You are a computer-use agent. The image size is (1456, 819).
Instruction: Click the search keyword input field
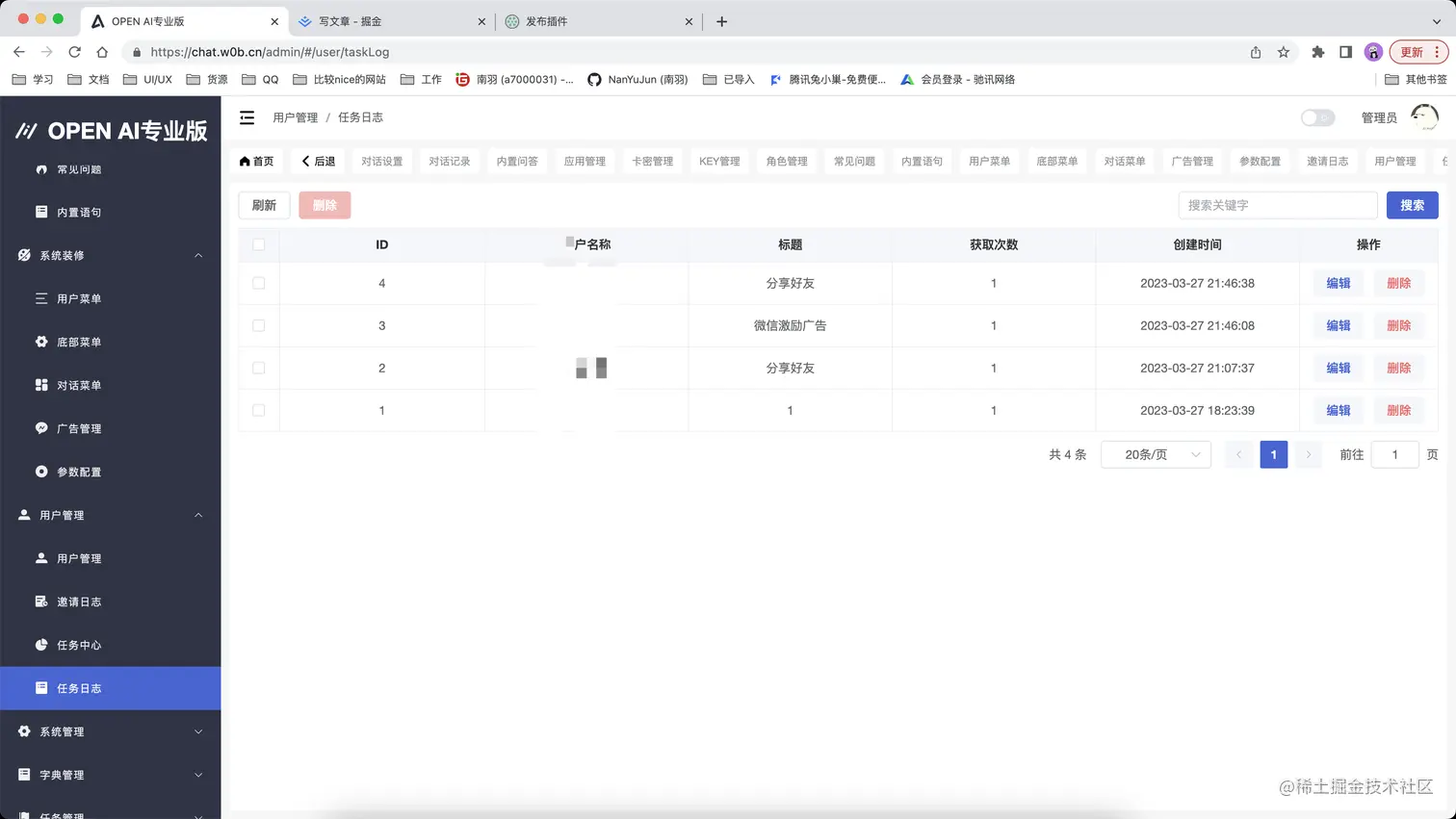tap(1278, 205)
